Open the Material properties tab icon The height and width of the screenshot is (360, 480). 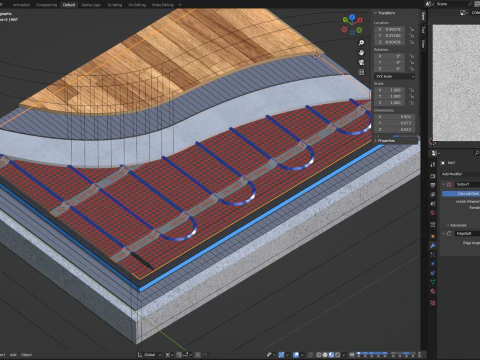[x=433, y=291]
